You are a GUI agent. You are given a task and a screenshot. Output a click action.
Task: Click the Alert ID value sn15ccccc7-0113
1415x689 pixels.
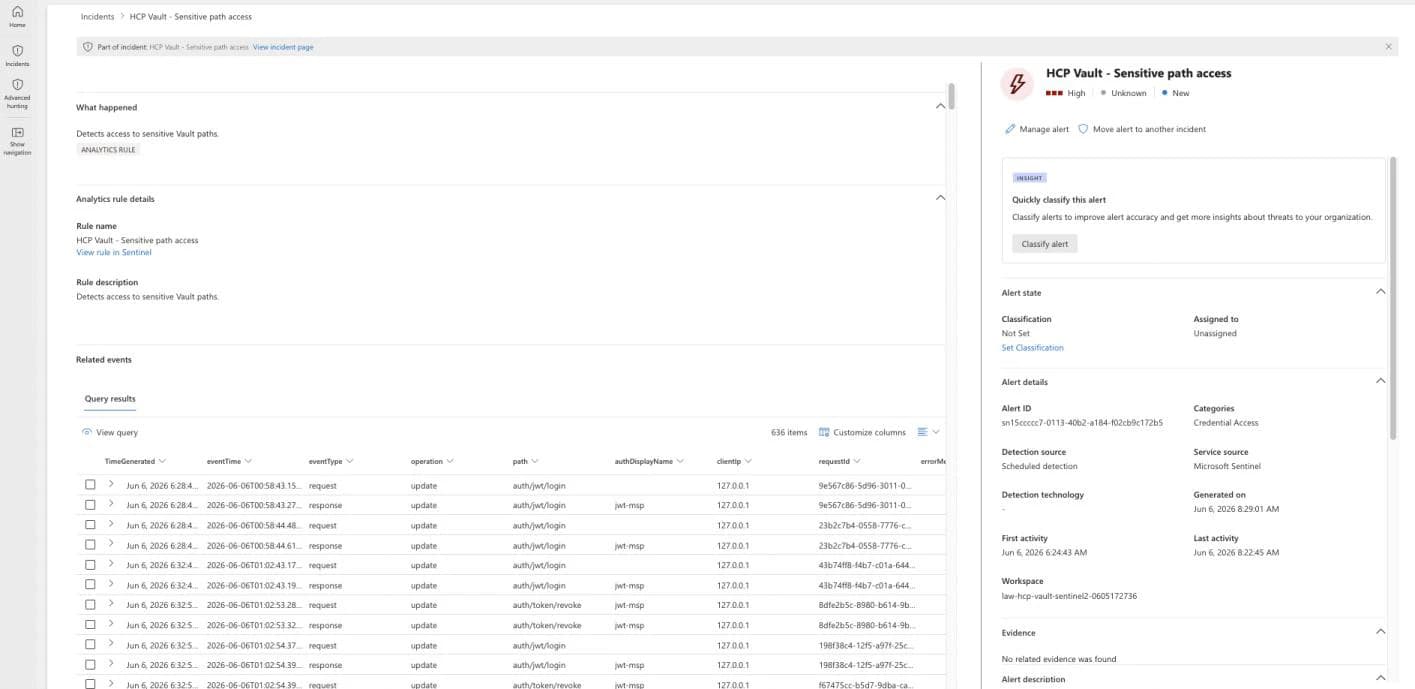tap(1082, 423)
